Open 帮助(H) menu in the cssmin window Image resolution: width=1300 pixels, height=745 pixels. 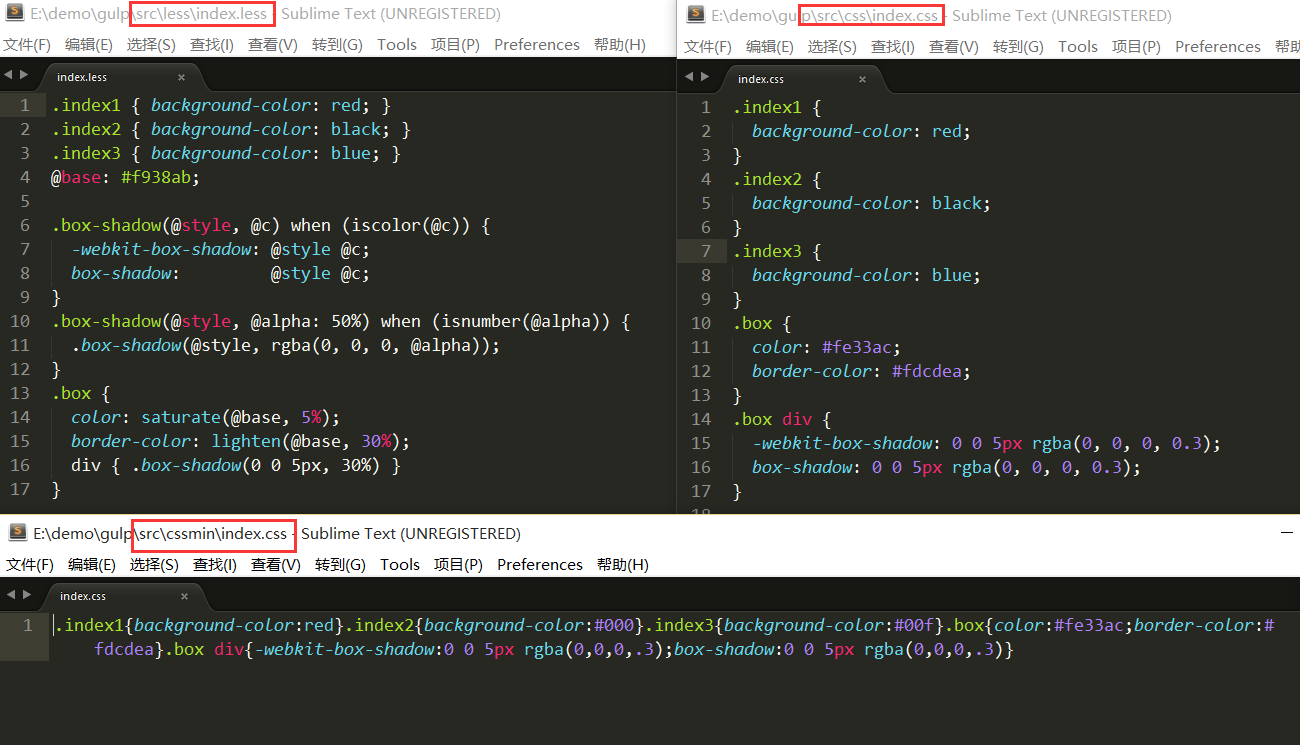click(x=622, y=565)
